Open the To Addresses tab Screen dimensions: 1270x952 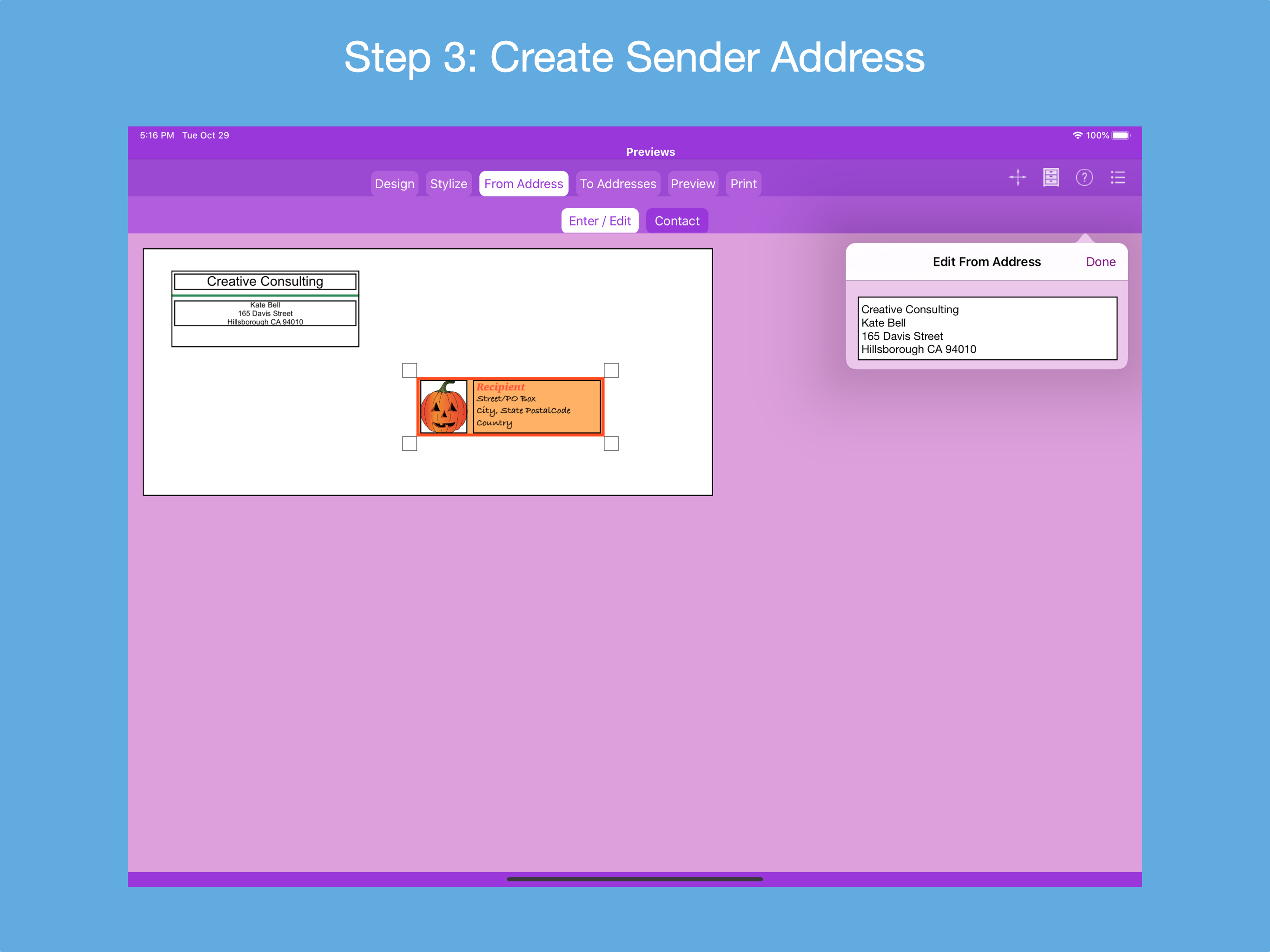(618, 183)
